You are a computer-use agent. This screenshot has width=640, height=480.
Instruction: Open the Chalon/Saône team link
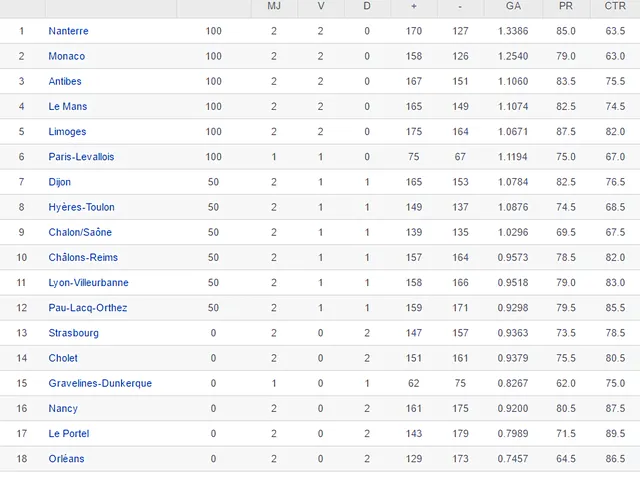(80, 232)
